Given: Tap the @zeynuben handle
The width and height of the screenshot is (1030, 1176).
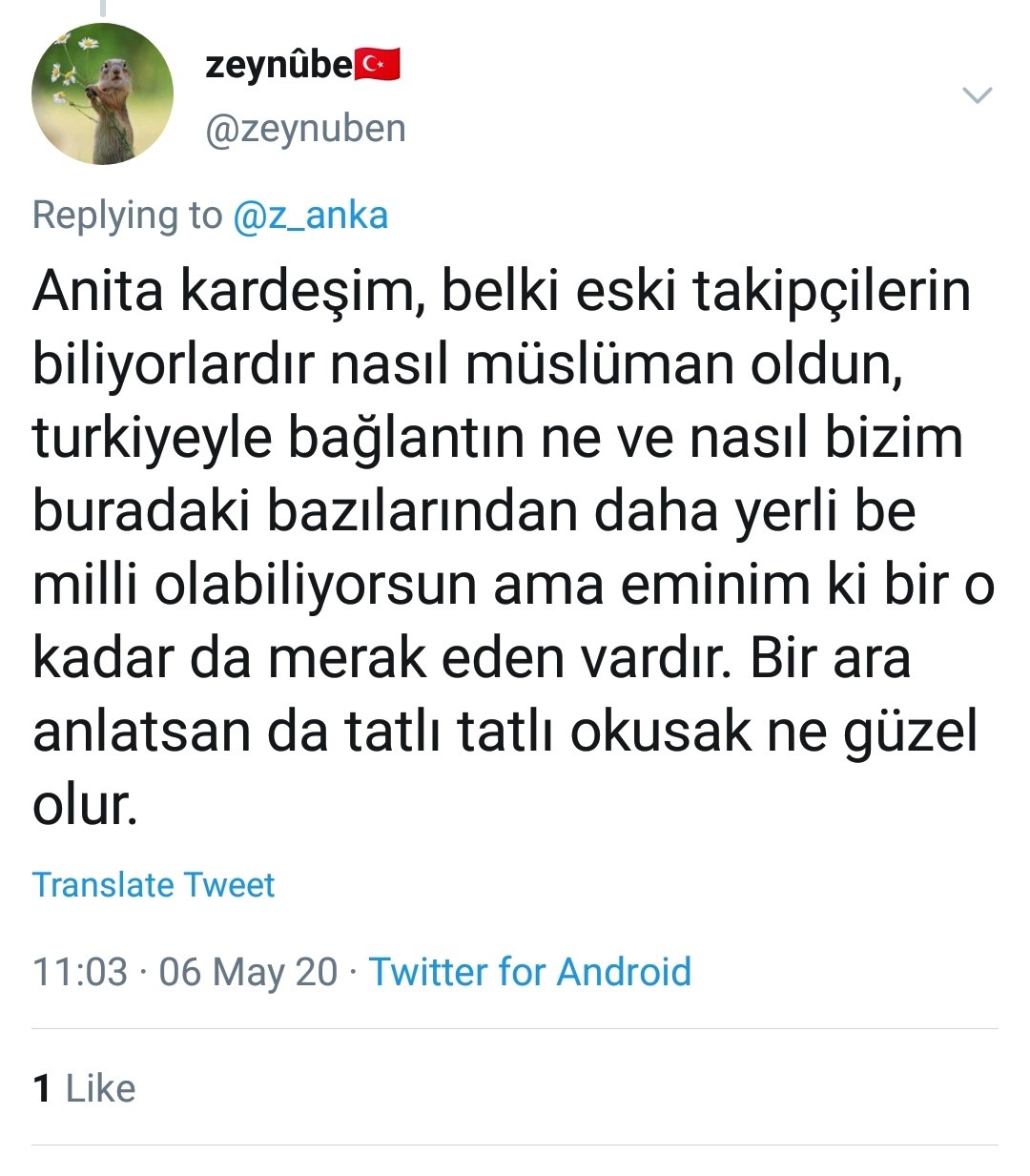Looking at the screenshot, I should click(x=305, y=128).
